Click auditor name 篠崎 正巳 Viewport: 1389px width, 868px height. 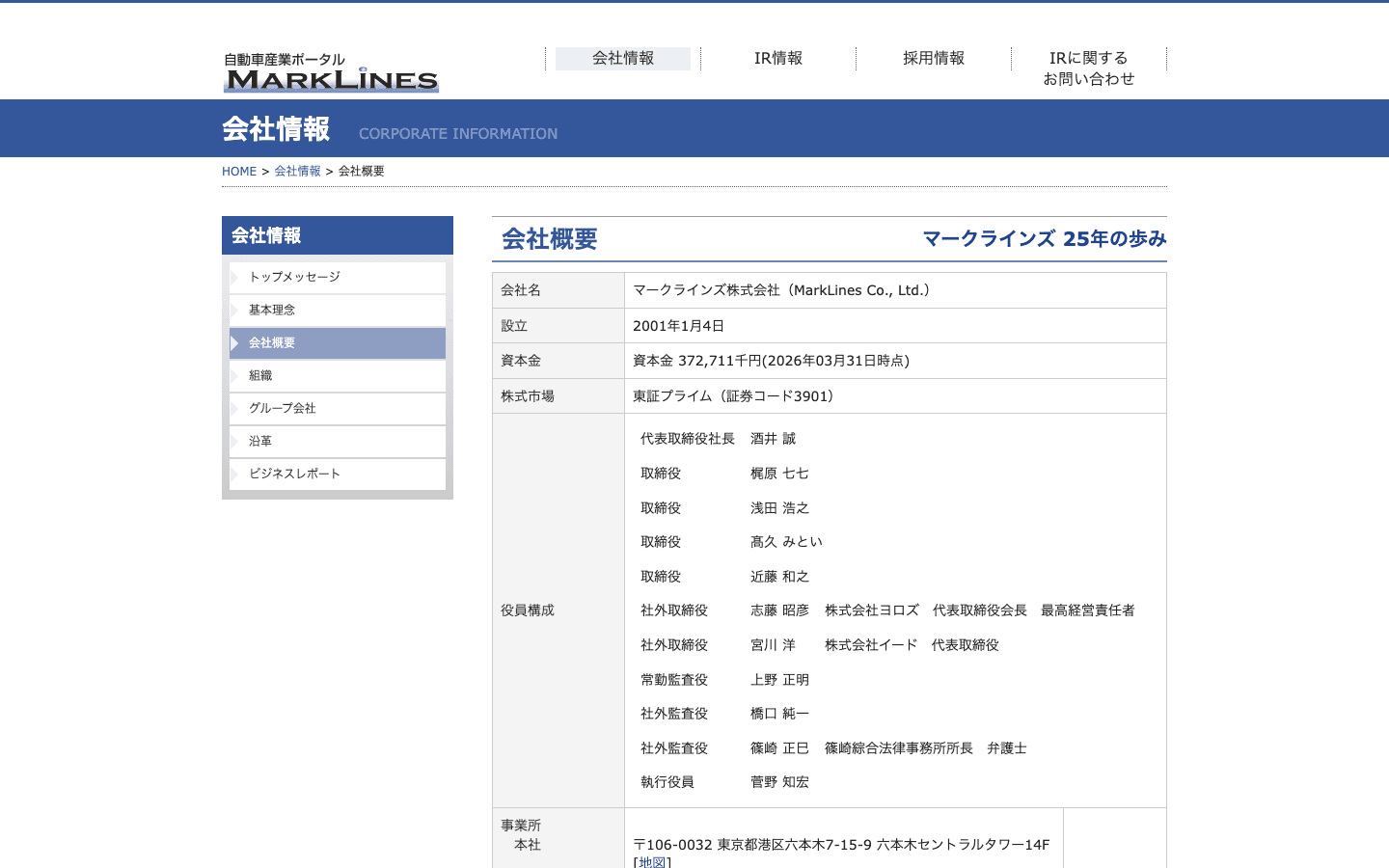pos(779,748)
